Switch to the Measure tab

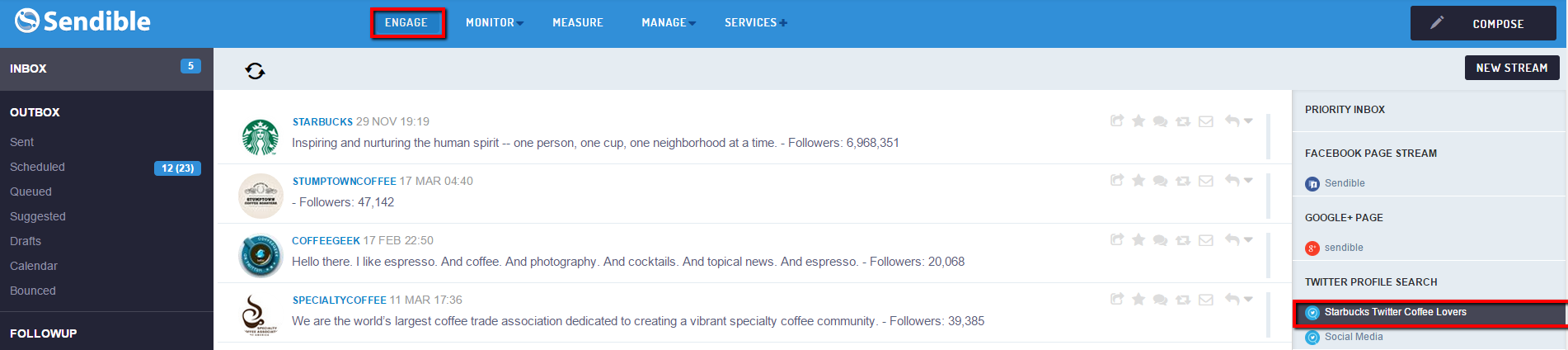click(578, 23)
